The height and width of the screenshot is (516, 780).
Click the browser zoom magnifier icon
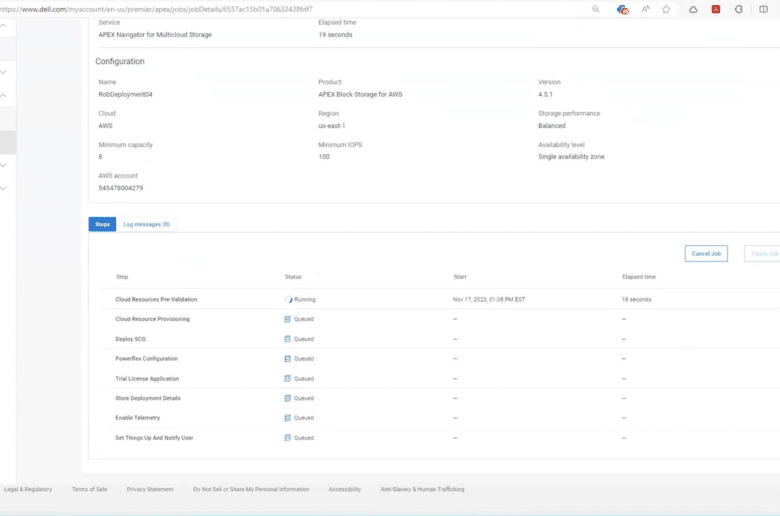(595, 9)
